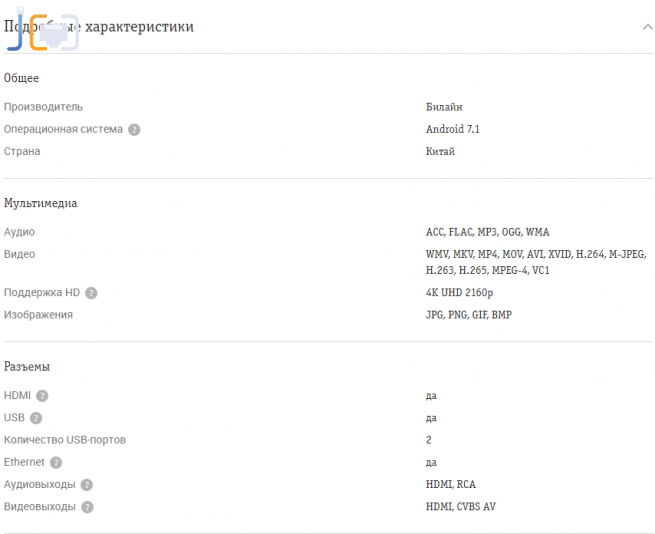
Task: Click help icon beside Аудиовыходы
Action: [x=86, y=485]
